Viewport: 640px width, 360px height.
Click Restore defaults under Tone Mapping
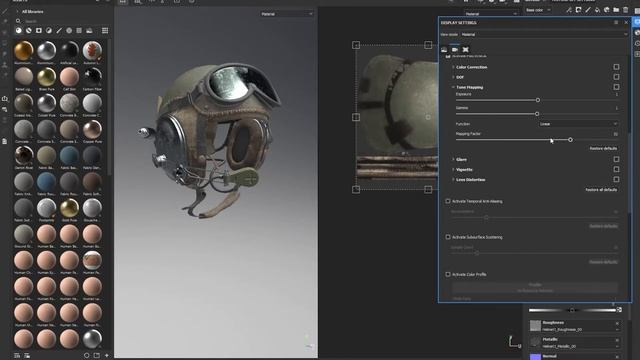coord(603,149)
